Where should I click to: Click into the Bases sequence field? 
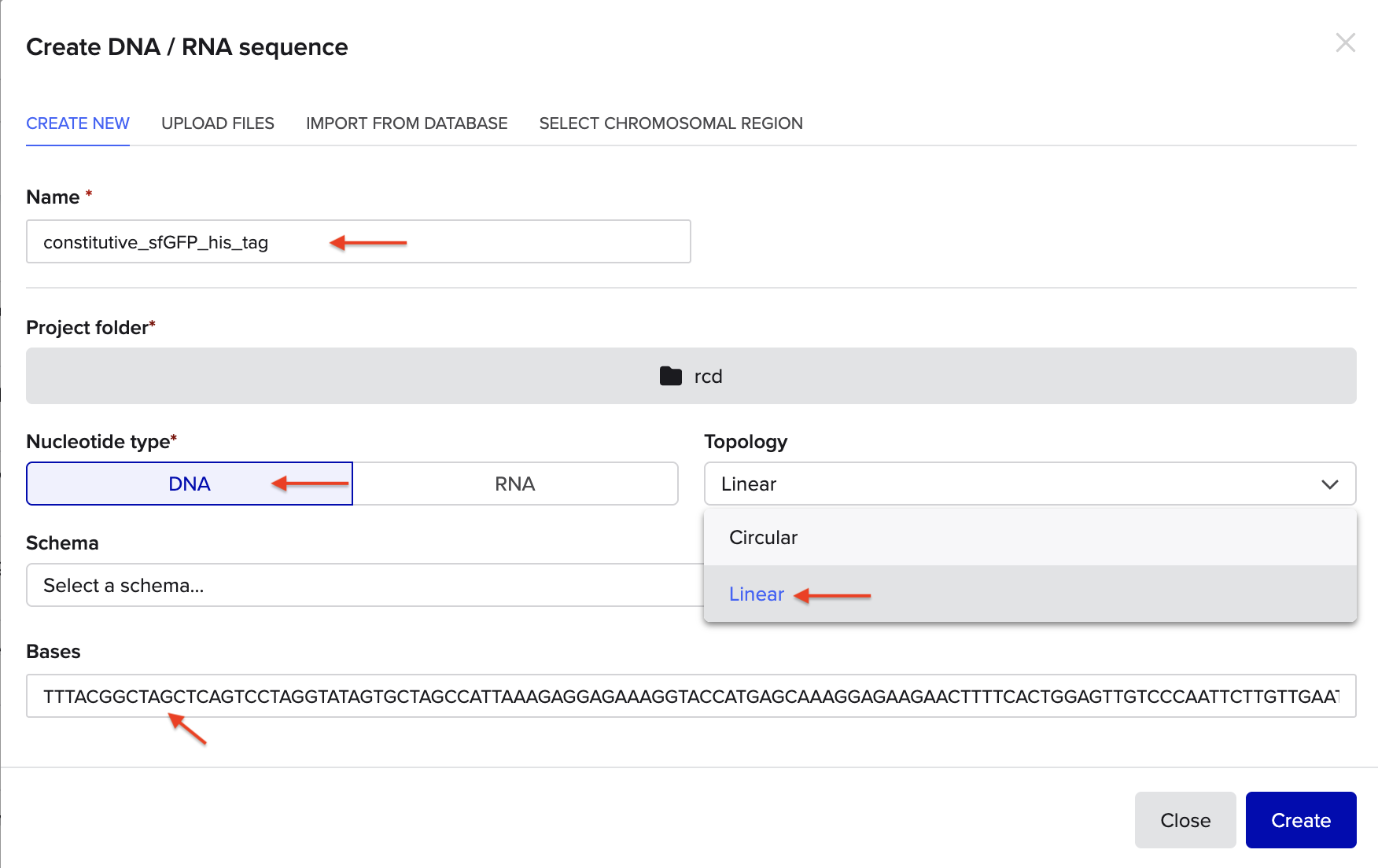(x=691, y=696)
